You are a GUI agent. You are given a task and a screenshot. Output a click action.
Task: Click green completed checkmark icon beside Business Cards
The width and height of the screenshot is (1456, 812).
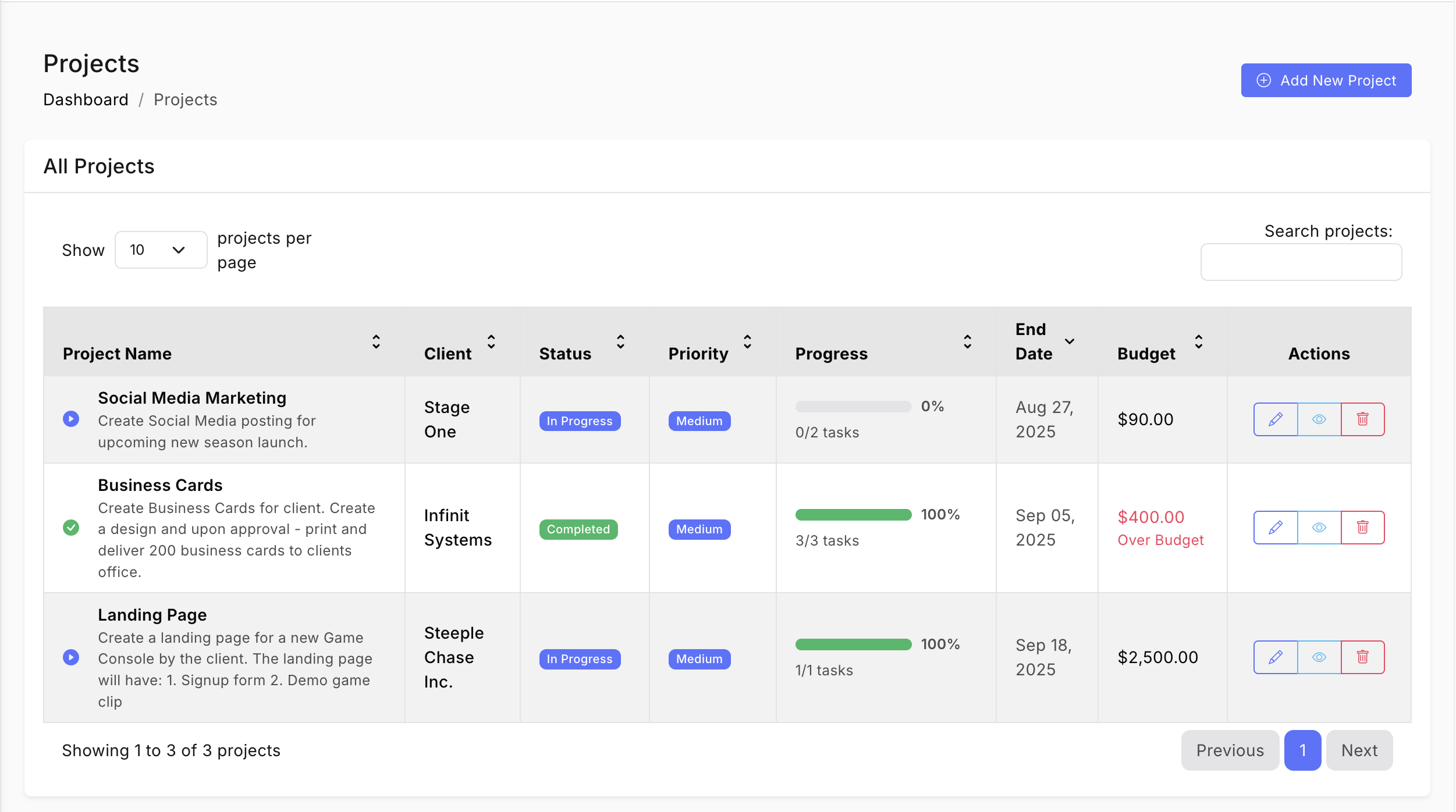coord(71,528)
